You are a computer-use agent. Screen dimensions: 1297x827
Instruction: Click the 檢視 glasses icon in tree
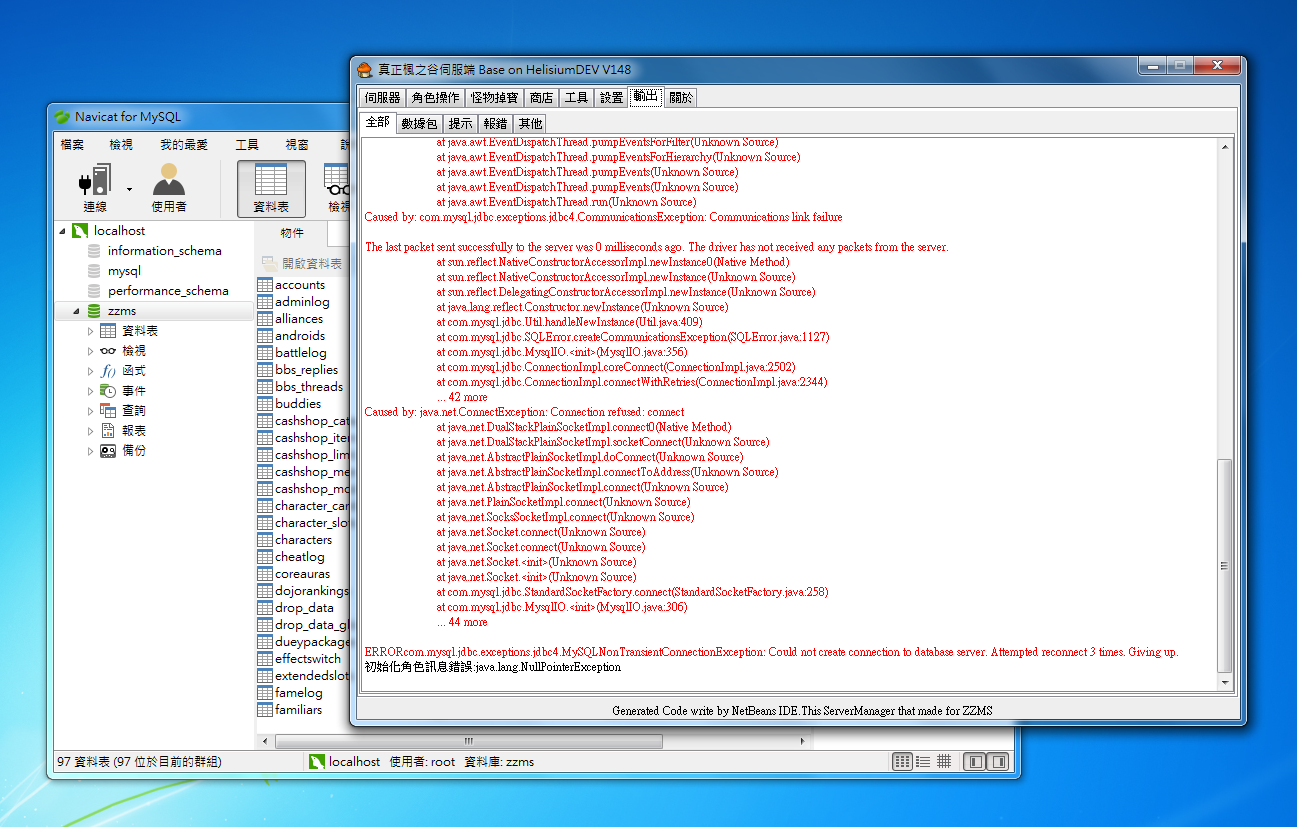click(108, 351)
